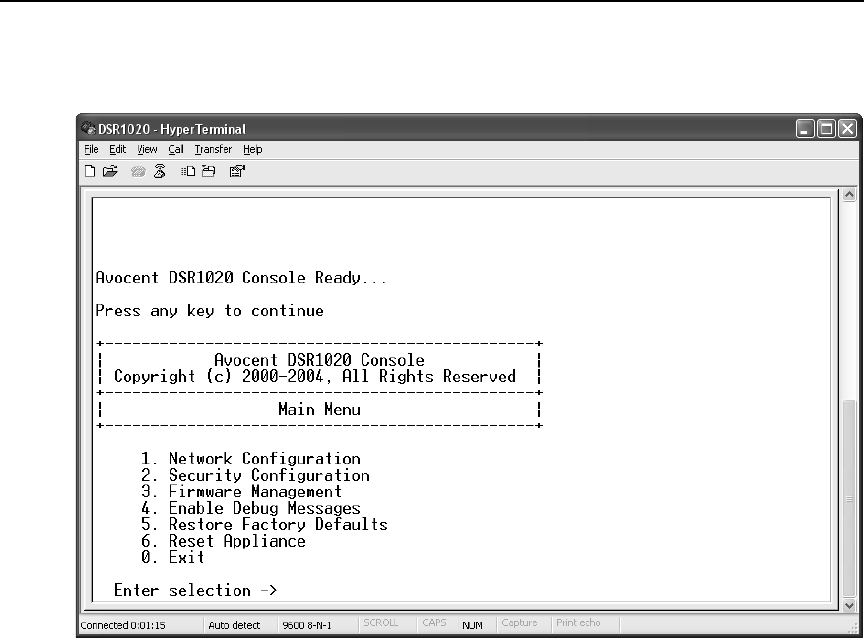Click the vertical scrollbar thumb
Screen dimensions: 864x643
pyautogui.click(x=849, y=499)
